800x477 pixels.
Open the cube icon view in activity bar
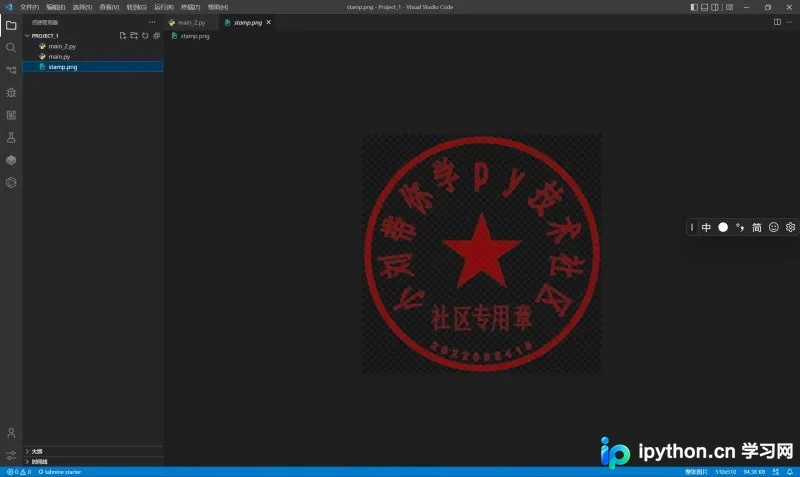[x=11, y=160]
